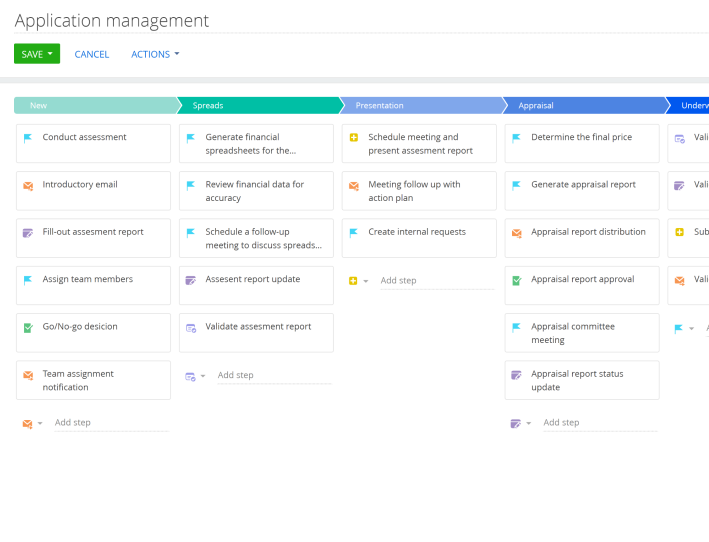Open step type dropdown in Spreads column
This screenshot has width=709, height=542.
(203, 376)
